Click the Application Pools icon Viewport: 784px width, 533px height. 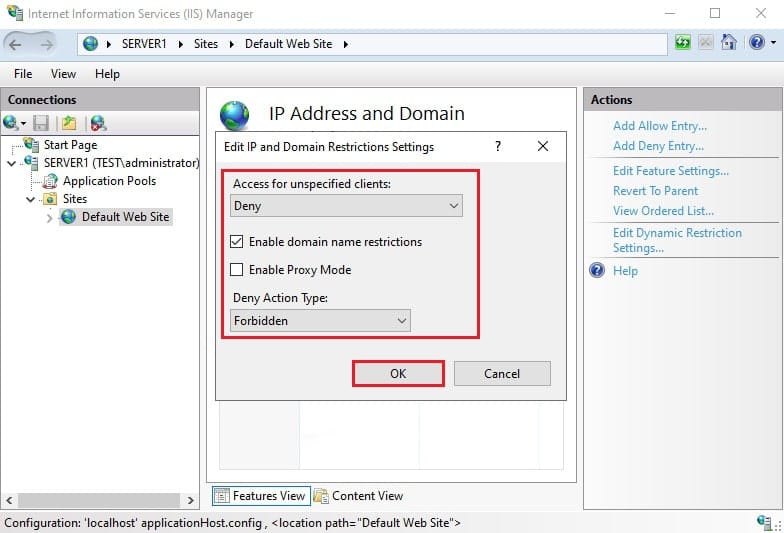pos(50,181)
